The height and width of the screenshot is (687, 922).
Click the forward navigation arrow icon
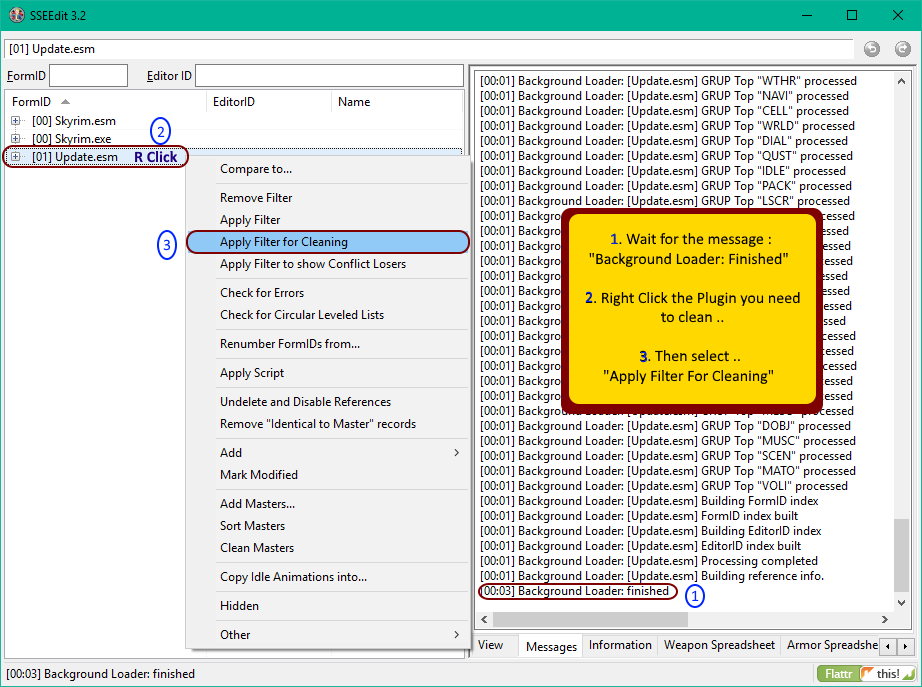(x=903, y=49)
